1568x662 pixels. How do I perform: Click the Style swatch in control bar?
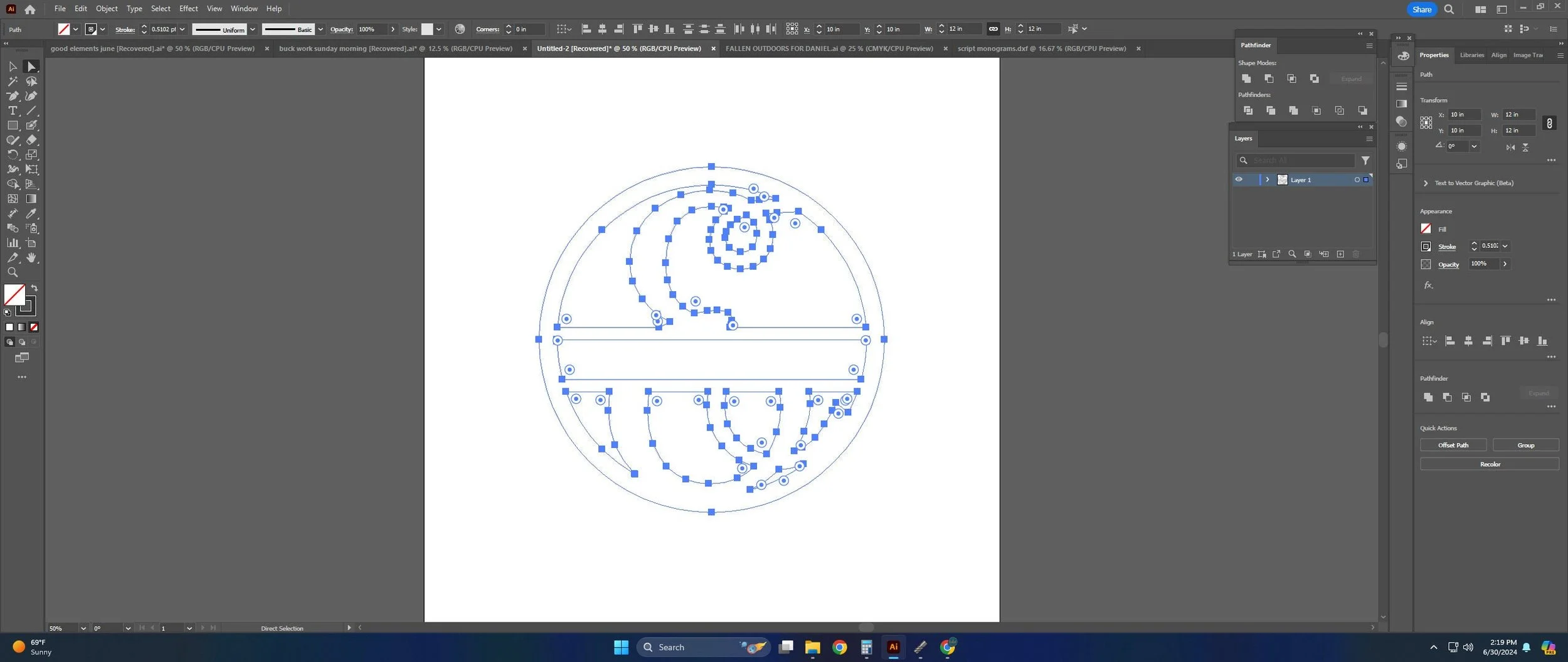(x=427, y=29)
